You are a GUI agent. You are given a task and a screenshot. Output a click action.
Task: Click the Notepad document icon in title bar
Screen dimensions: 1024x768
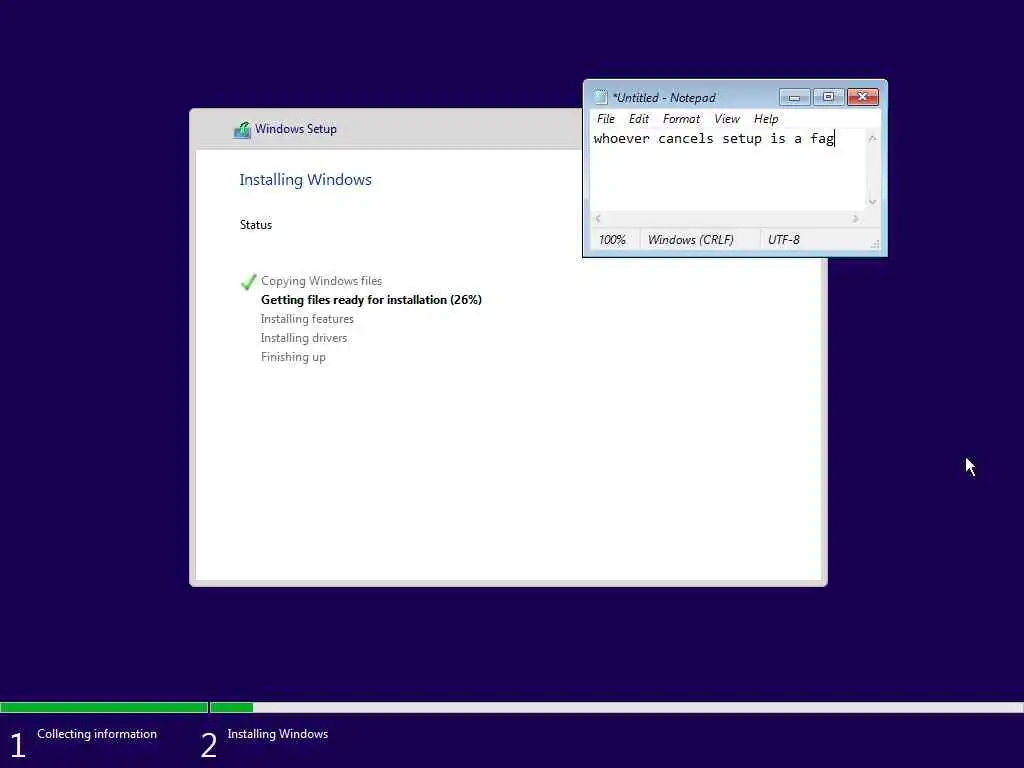click(x=600, y=97)
